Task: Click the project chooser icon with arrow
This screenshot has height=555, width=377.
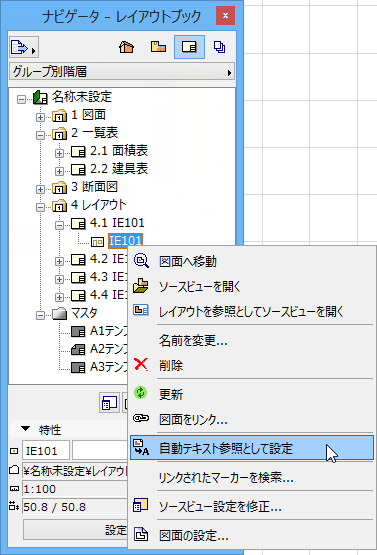Action: pyautogui.click(x=24, y=47)
